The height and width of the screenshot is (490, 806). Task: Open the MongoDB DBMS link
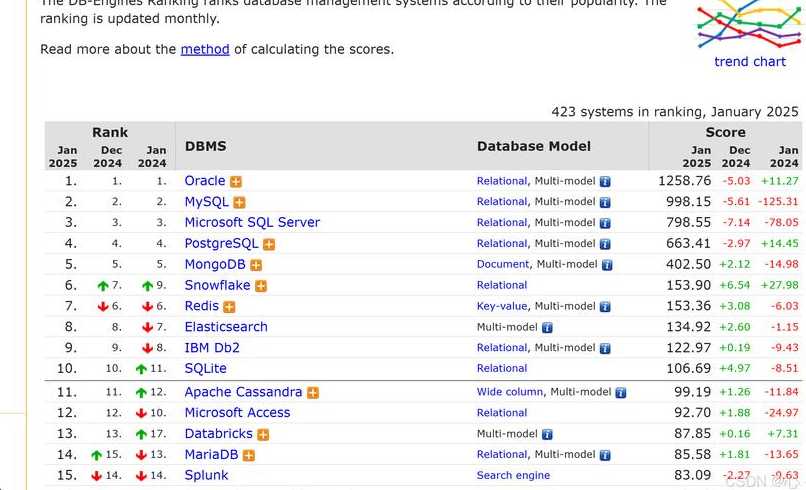point(215,264)
